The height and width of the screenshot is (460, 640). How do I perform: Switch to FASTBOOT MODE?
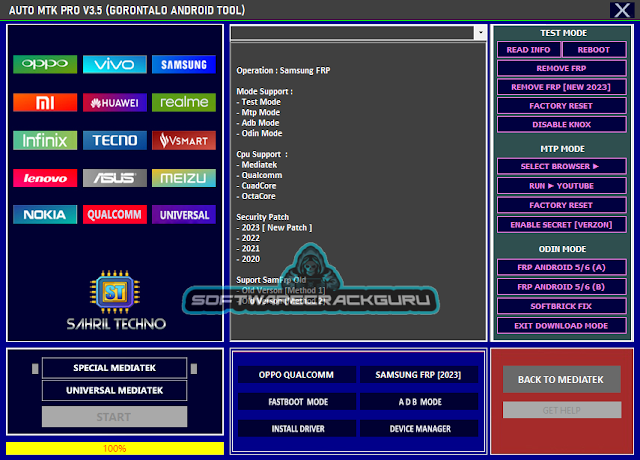point(297,402)
